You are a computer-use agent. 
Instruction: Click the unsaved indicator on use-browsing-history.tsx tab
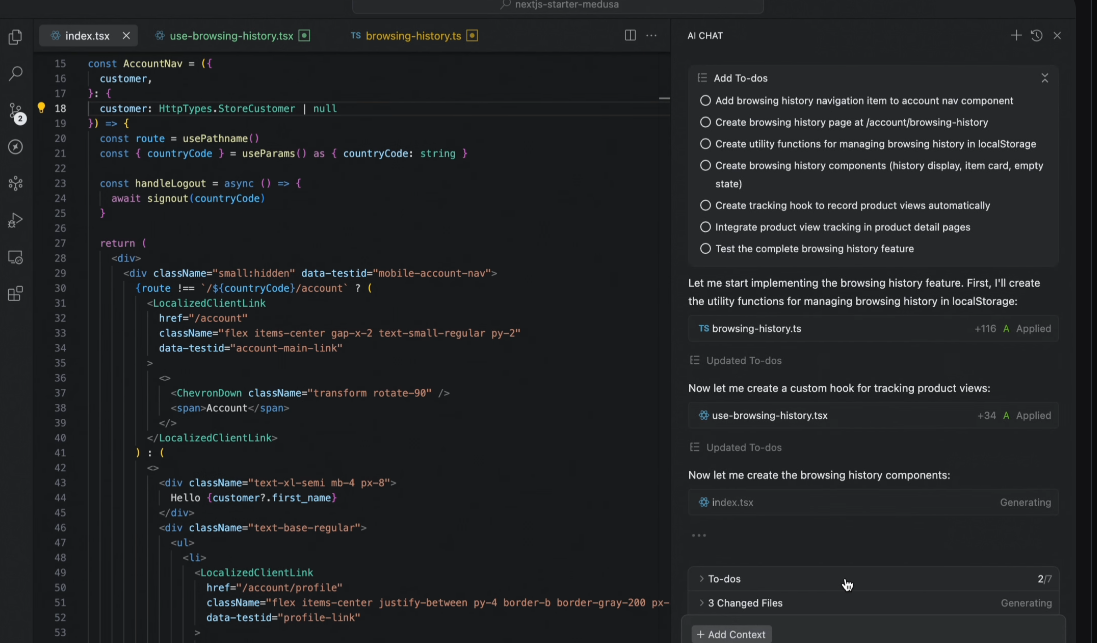click(x=304, y=35)
